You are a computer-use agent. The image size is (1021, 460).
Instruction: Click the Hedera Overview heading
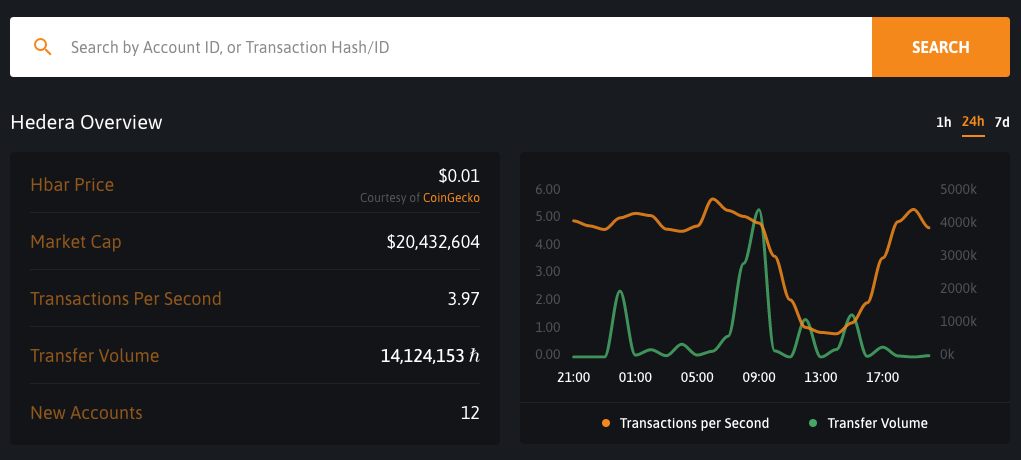[86, 123]
